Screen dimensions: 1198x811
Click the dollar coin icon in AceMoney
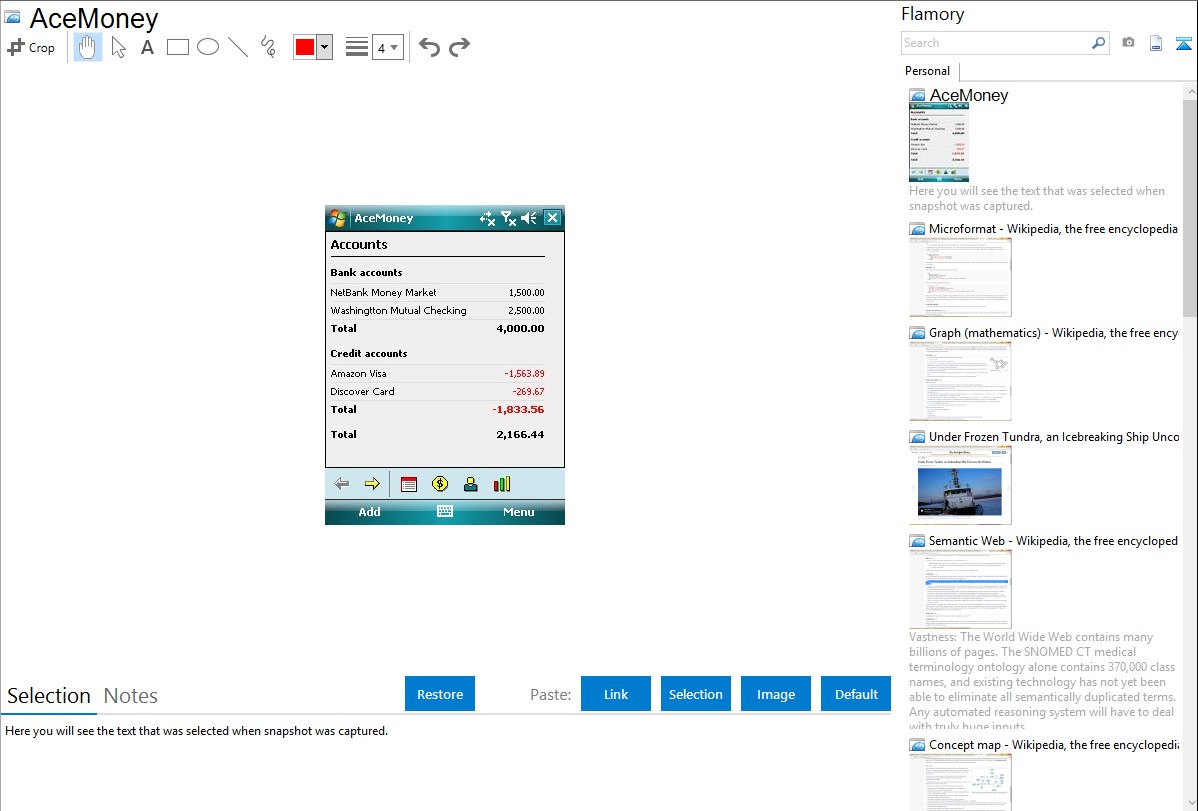coord(440,484)
